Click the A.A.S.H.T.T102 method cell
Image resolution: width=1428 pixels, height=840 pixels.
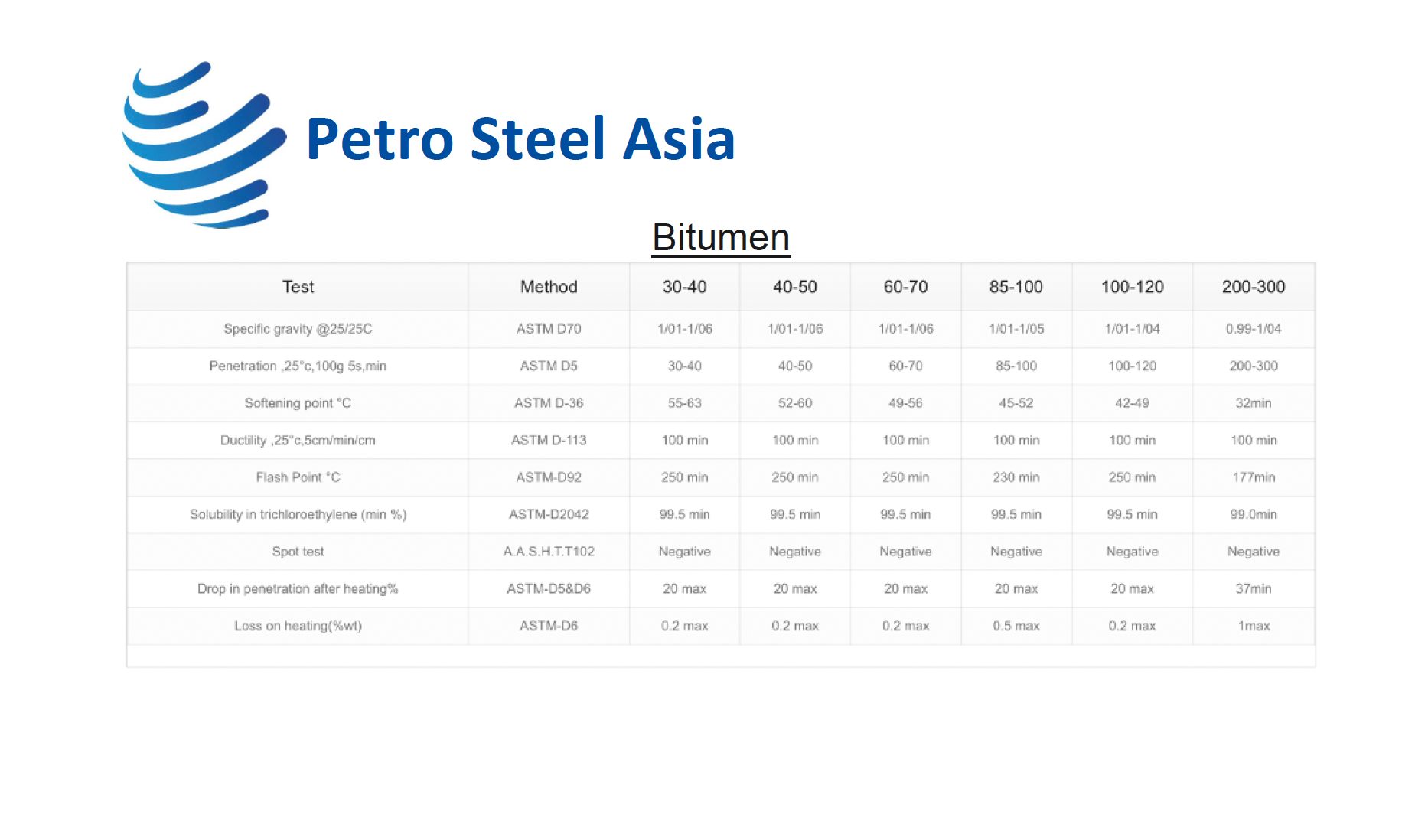coord(549,552)
